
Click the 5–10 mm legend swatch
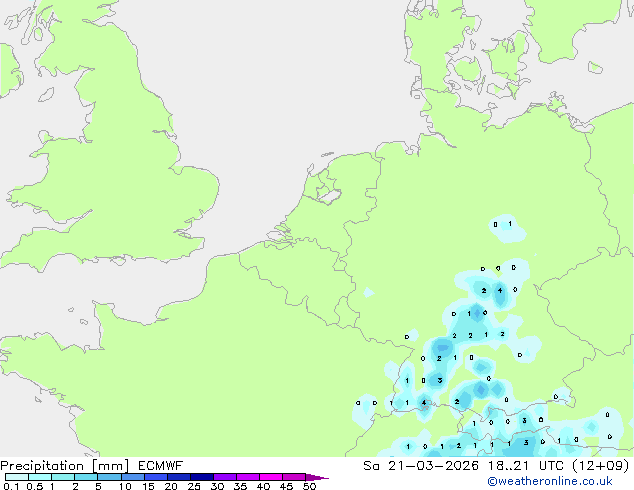click(109, 477)
